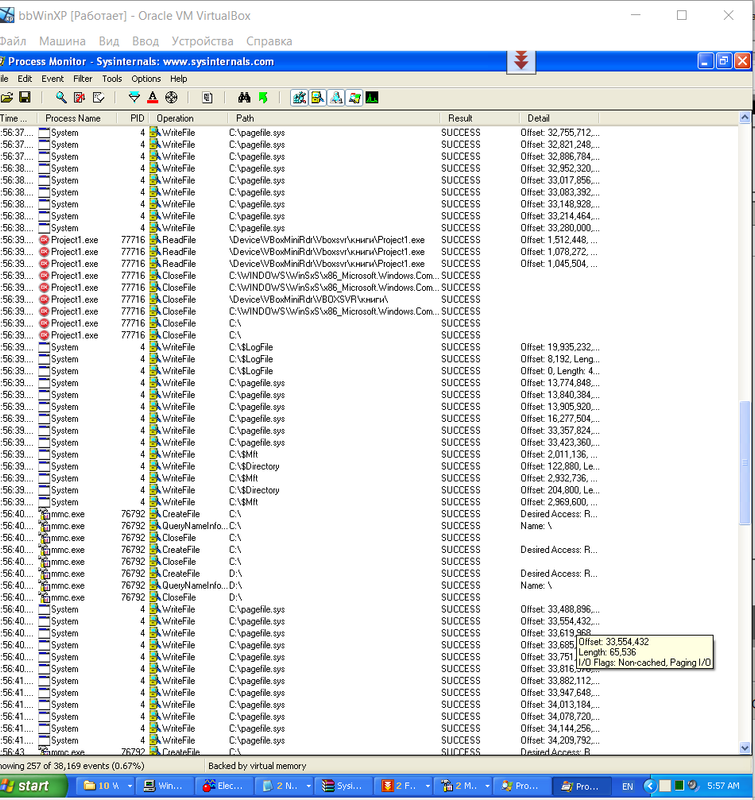Switch to the 'Elec...' taskbar button
The height and width of the screenshot is (800, 755).
pos(224,786)
